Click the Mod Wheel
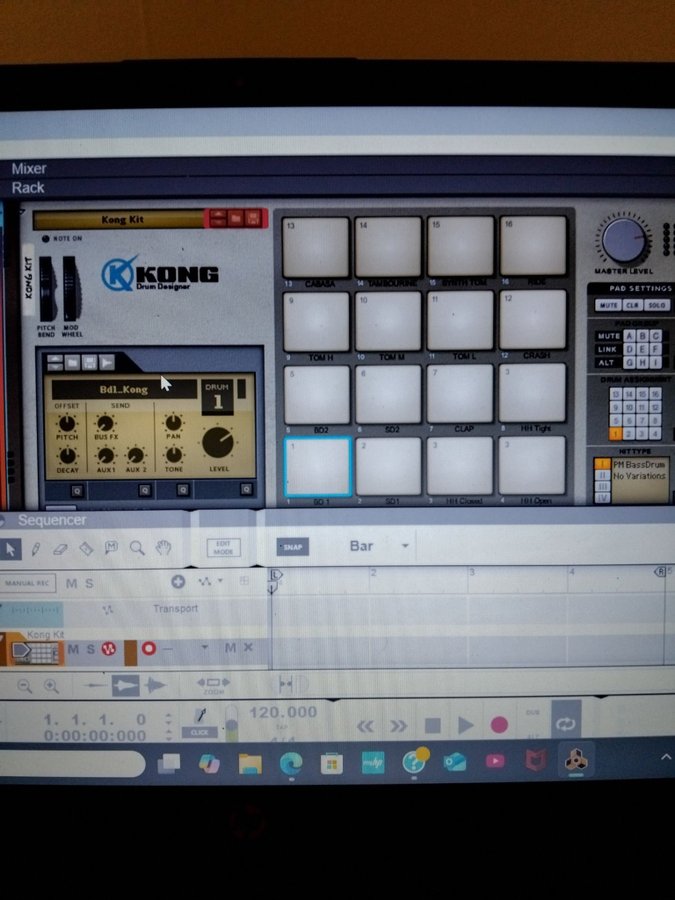The width and height of the screenshot is (675, 900). [72, 289]
